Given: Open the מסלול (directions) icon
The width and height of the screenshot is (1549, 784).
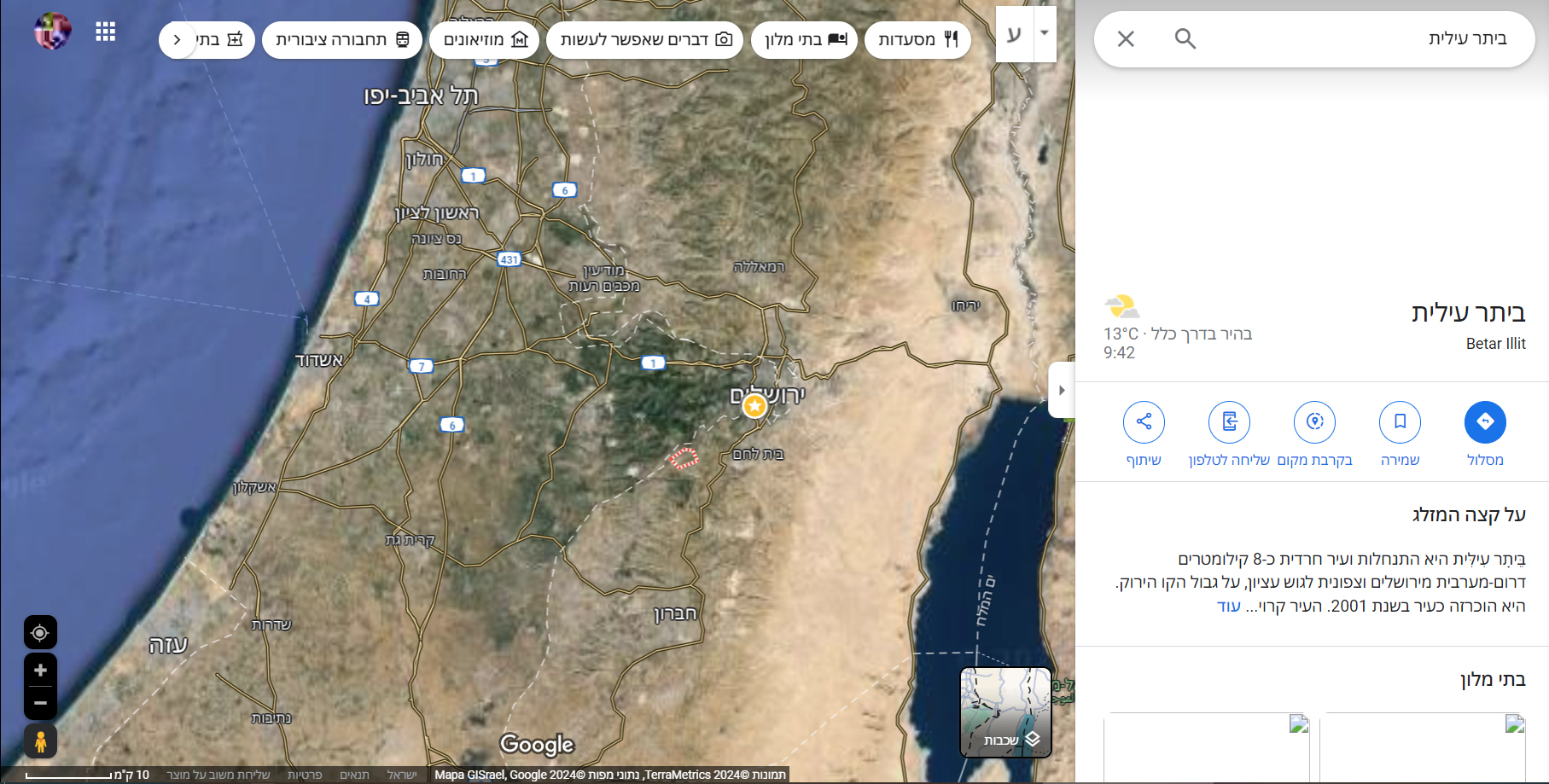Looking at the screenshot, I should 1485,421.
